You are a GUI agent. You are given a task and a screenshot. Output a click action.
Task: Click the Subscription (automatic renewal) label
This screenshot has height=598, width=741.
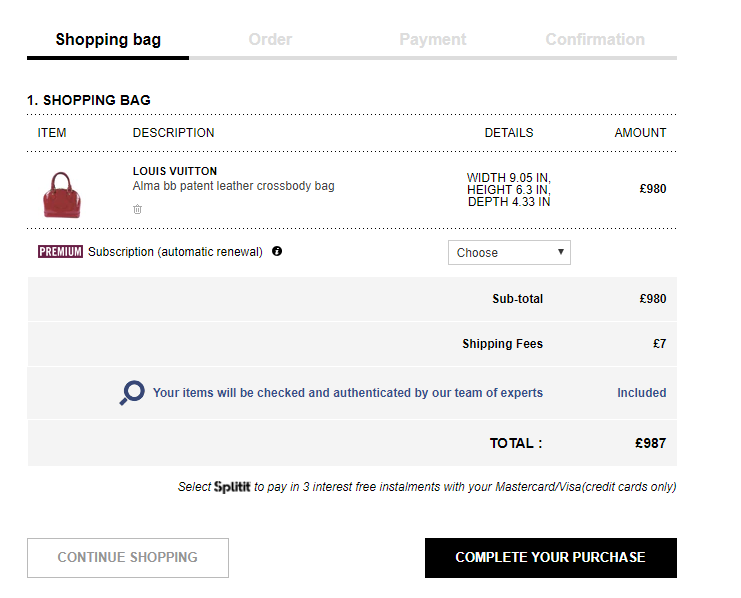tap(175, 252)
